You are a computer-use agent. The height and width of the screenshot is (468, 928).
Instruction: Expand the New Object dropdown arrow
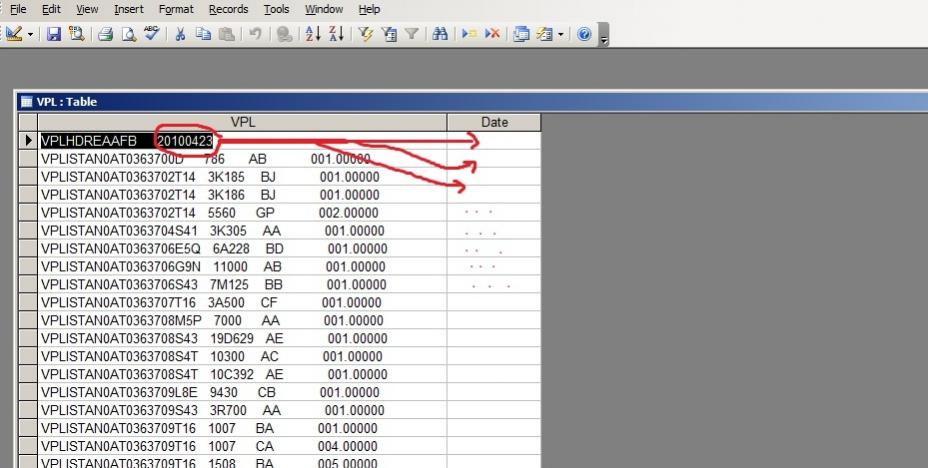pos(560,34)
